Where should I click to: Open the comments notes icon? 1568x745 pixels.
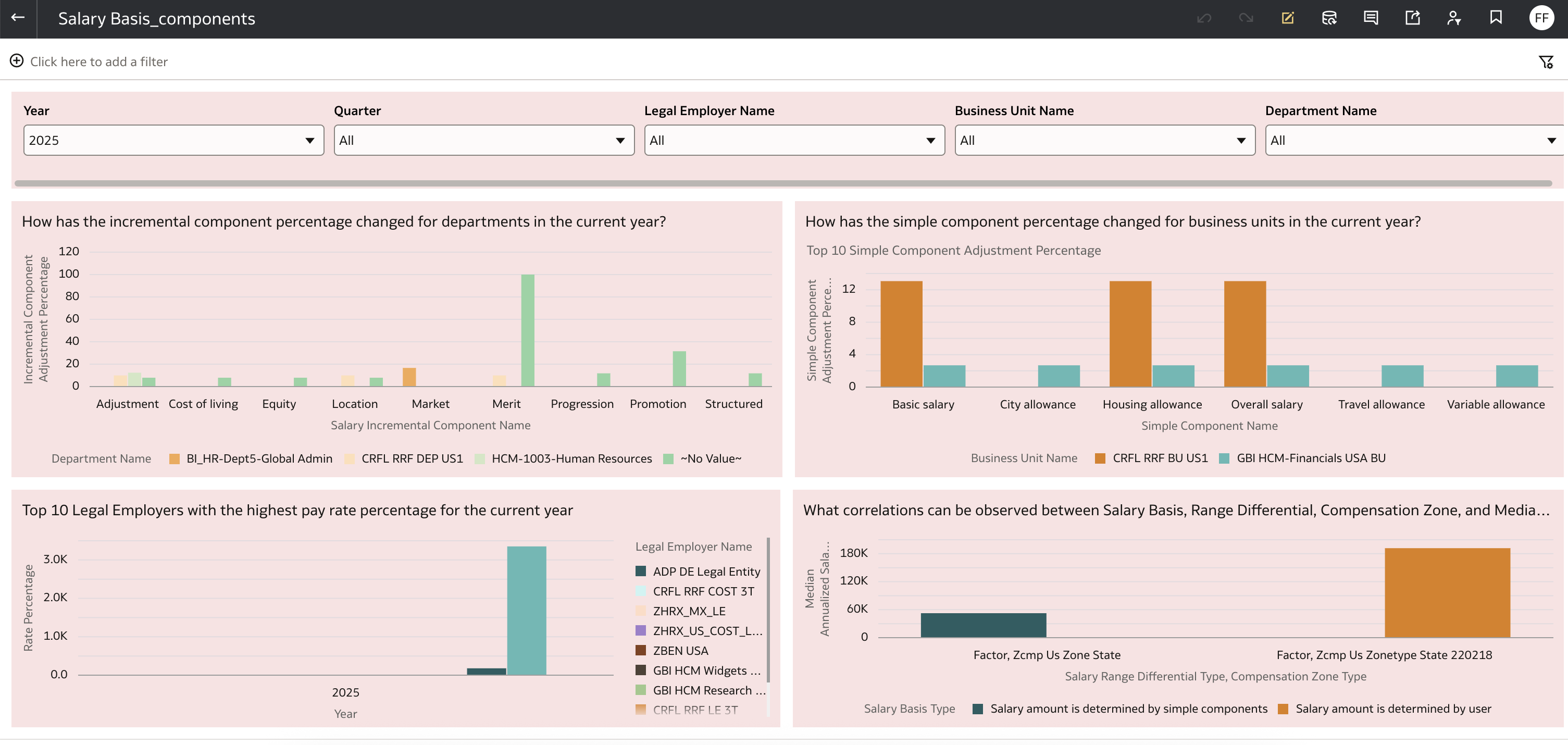click(x=1371, y=18)
